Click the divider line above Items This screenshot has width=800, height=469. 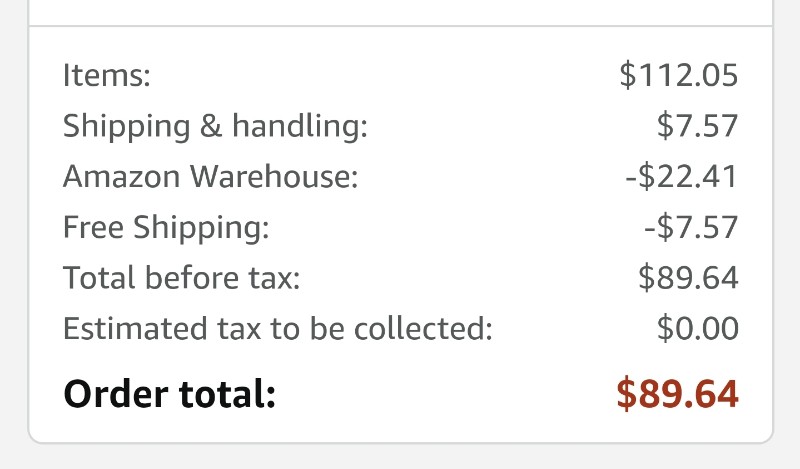click(x=401, y=26)
